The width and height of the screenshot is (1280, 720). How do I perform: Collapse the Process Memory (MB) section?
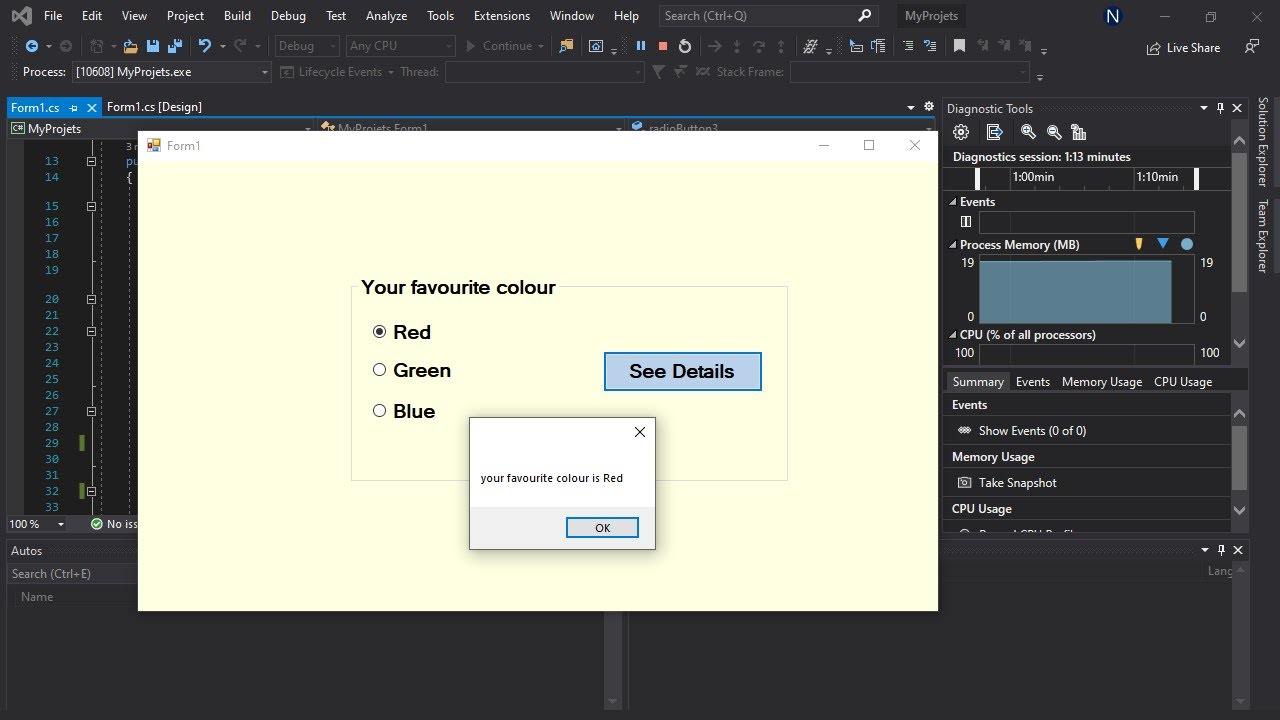click(x=953, y=245)
